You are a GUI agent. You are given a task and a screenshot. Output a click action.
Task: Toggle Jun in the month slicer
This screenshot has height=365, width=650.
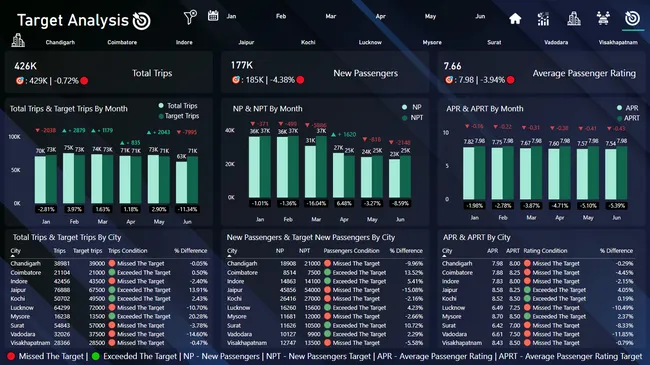coord(480,16)
